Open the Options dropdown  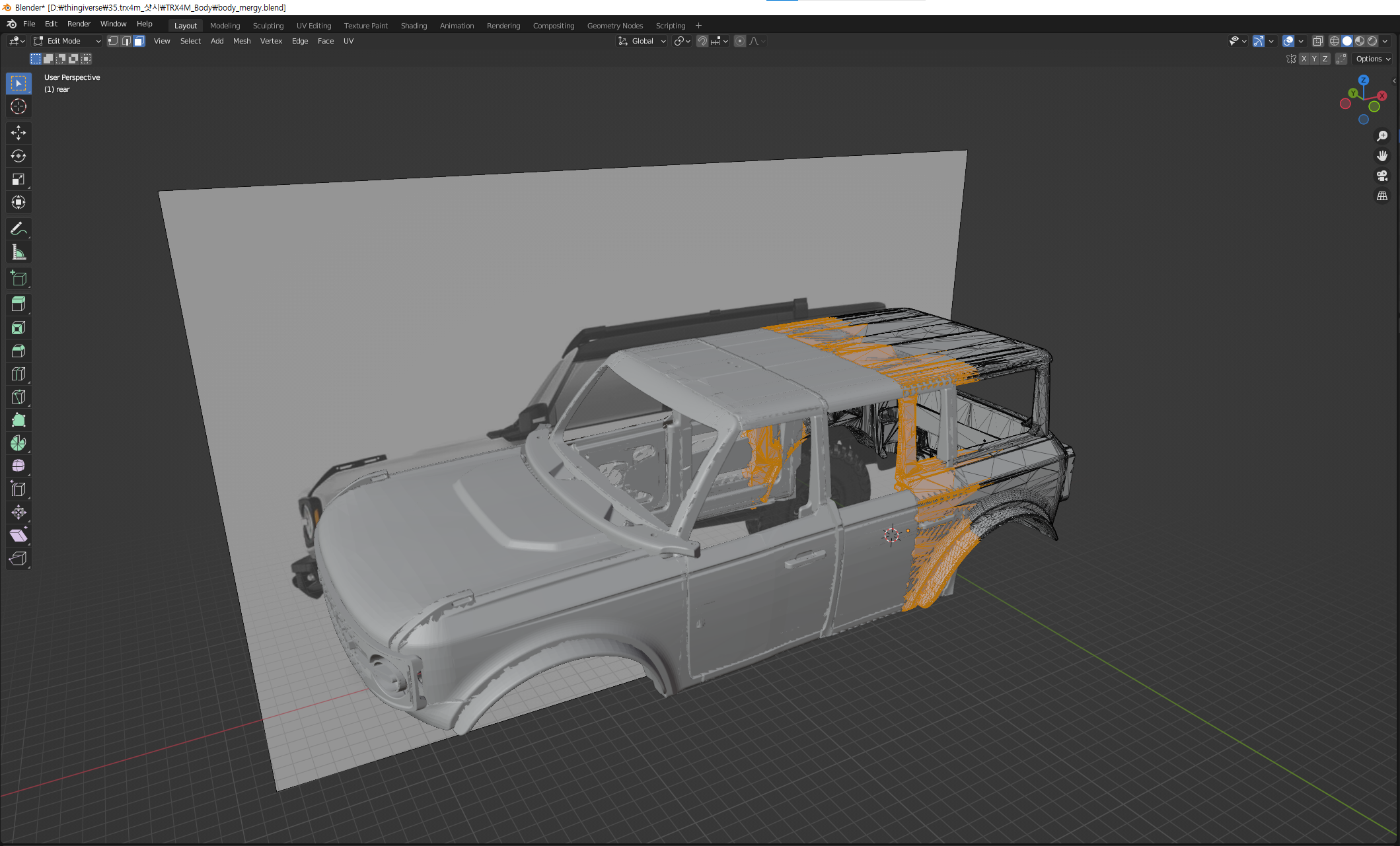click(1373, 59)
